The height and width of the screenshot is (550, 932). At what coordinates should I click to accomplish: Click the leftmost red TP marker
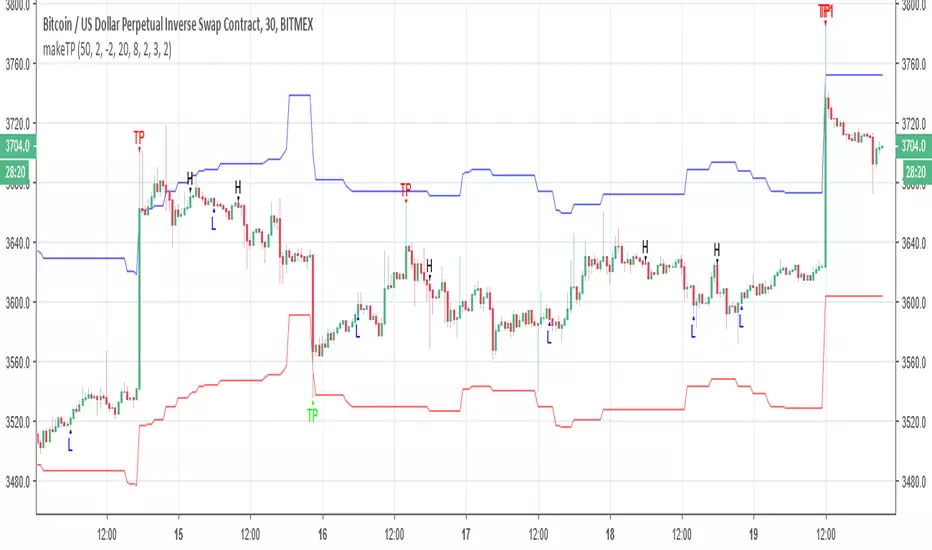[x=139, y=136]
